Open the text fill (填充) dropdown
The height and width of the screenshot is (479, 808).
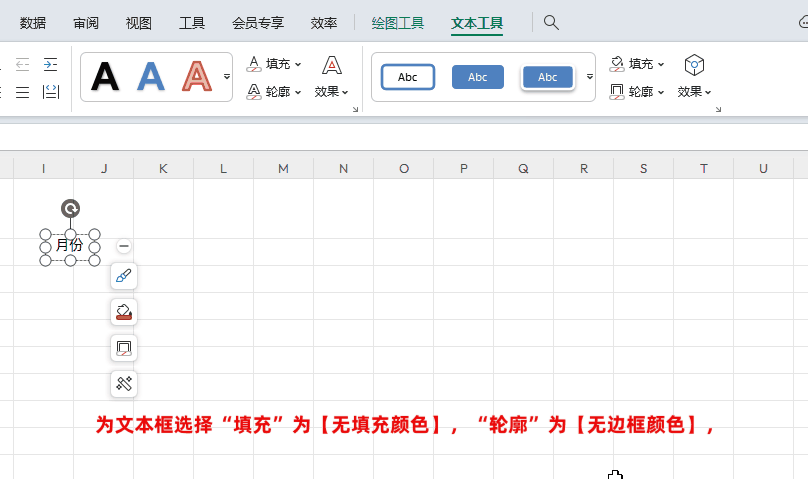pyautogui.click(x=275, y=64)
